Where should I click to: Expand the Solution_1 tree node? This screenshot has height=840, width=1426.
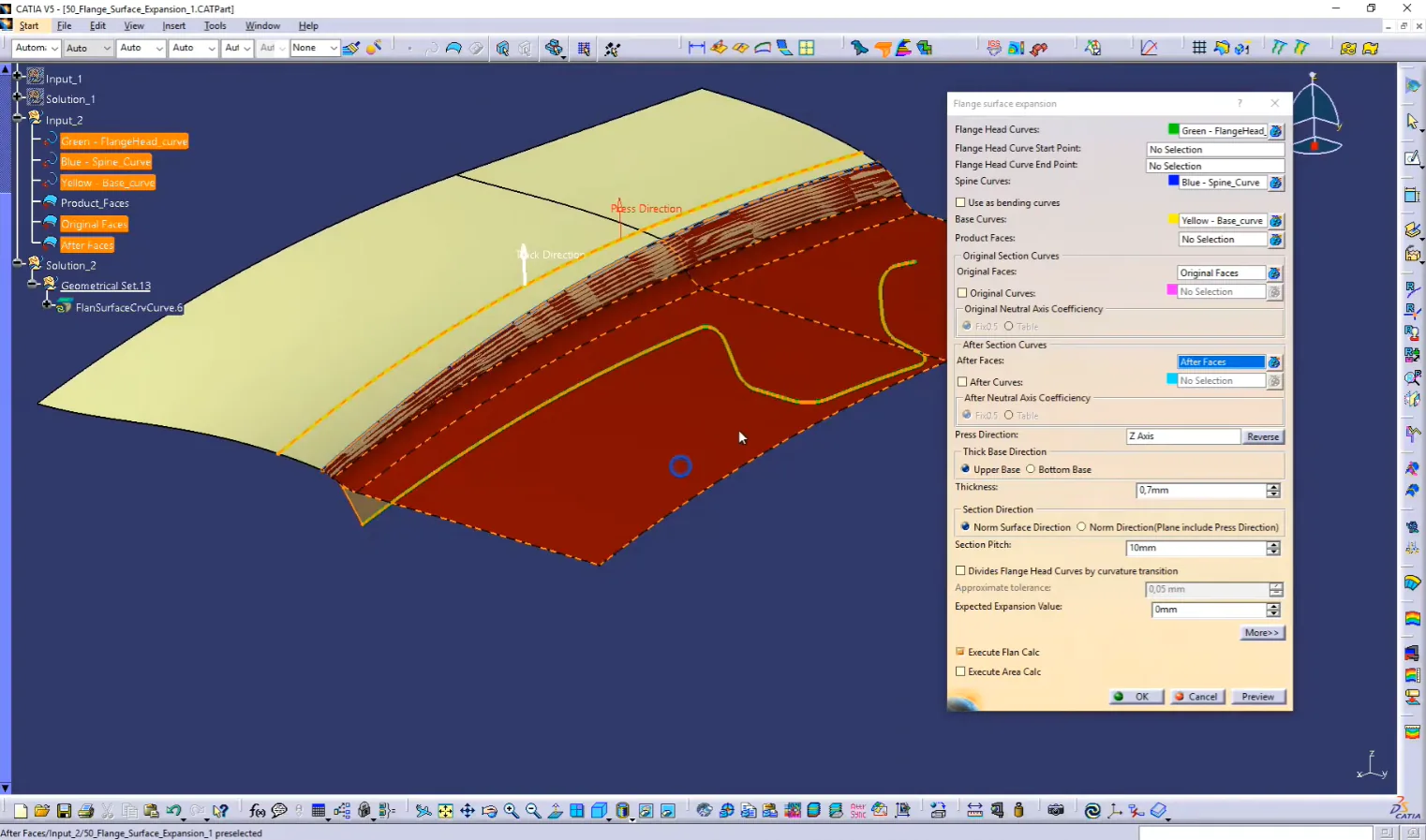coord(18,96)
